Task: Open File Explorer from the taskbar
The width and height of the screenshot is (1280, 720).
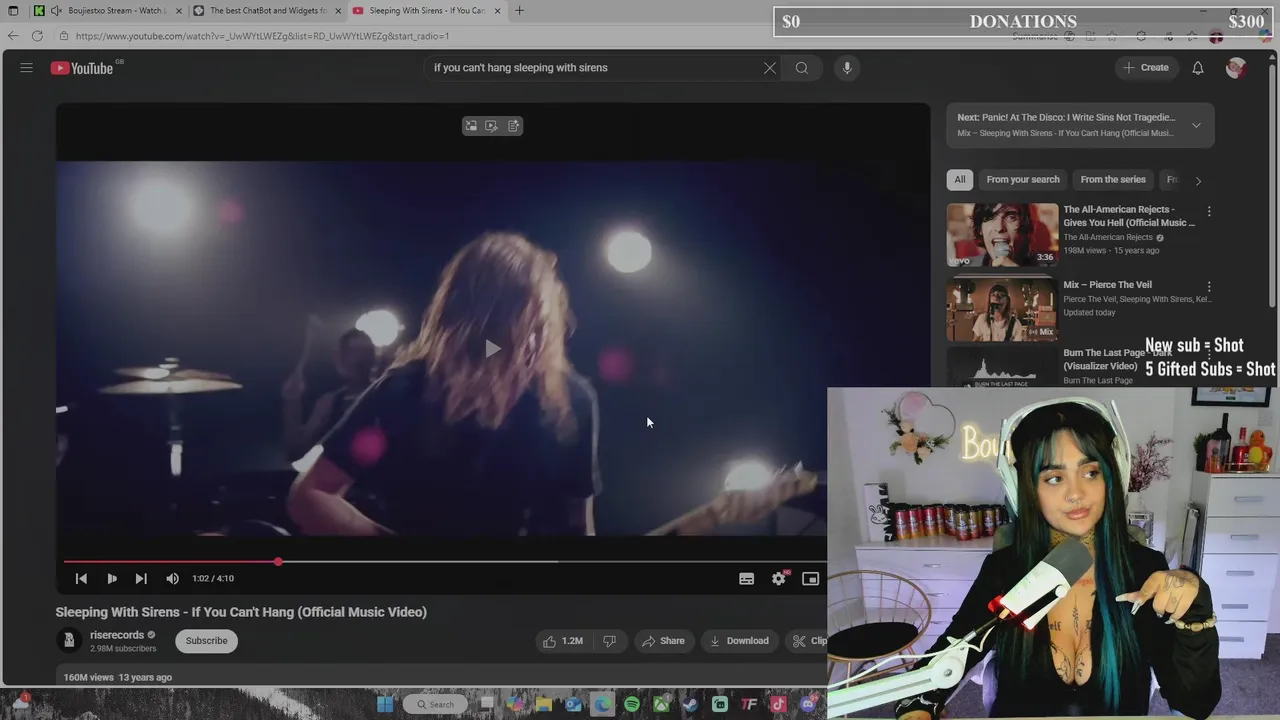Action: click(543, 704)
